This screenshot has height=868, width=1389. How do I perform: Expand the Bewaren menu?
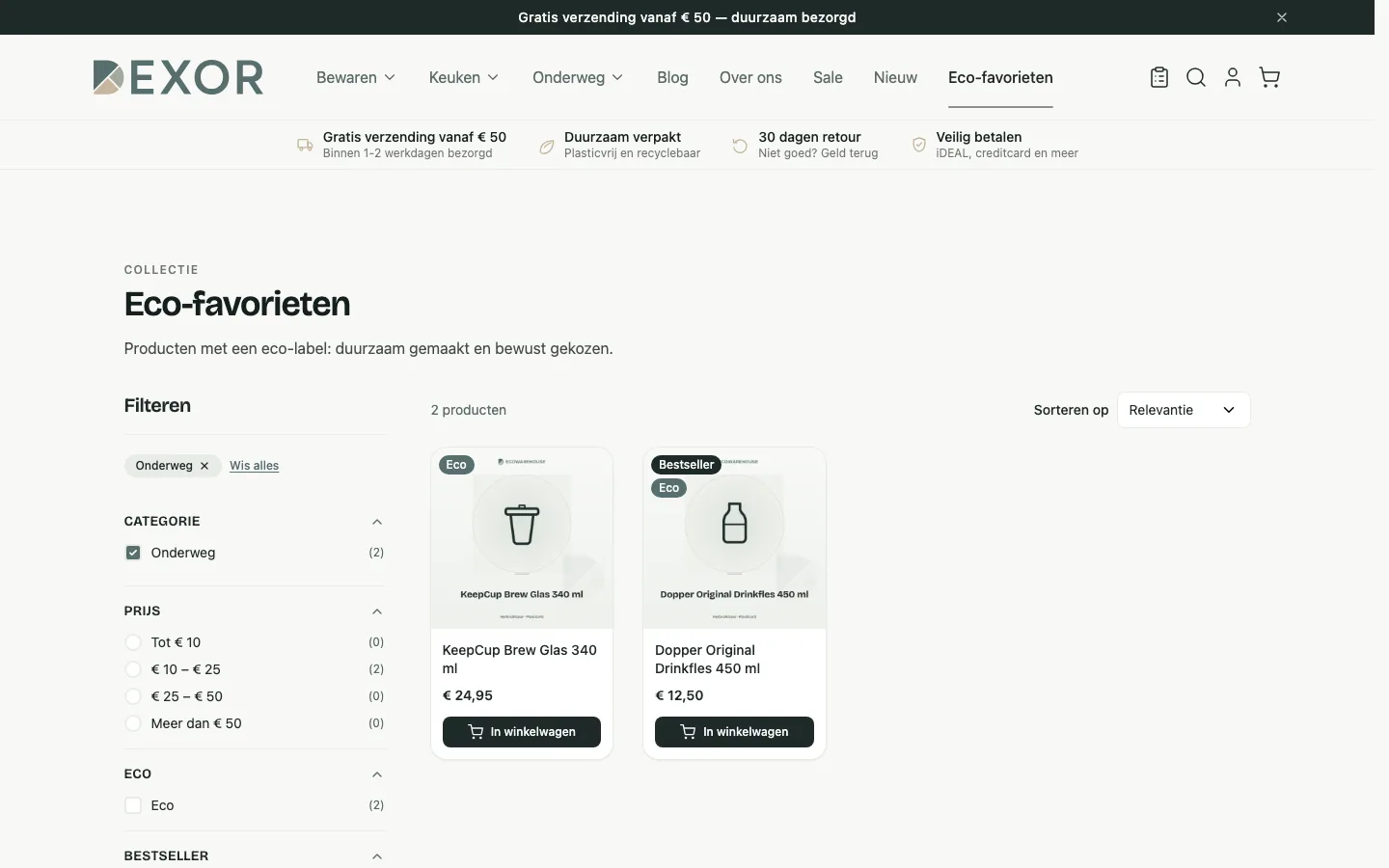click(356, 77)
